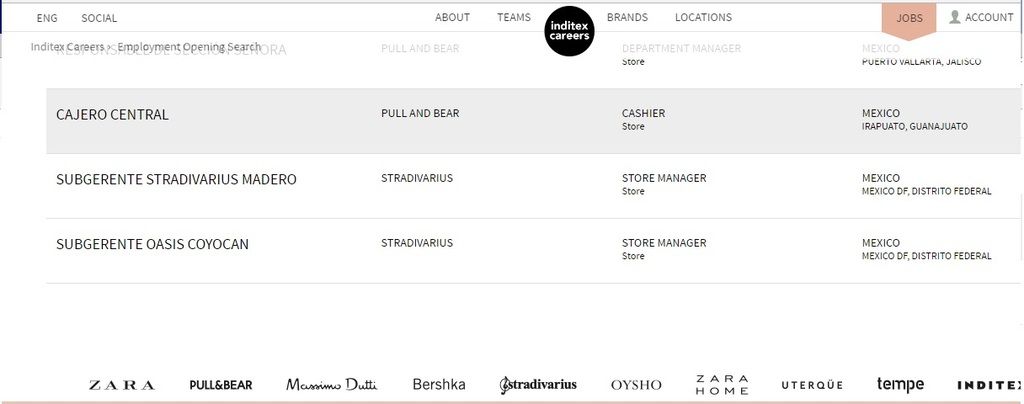Screen dimensions: 1024x404
Task: Open the Jobs menu tab
Action: coord(909,18)
